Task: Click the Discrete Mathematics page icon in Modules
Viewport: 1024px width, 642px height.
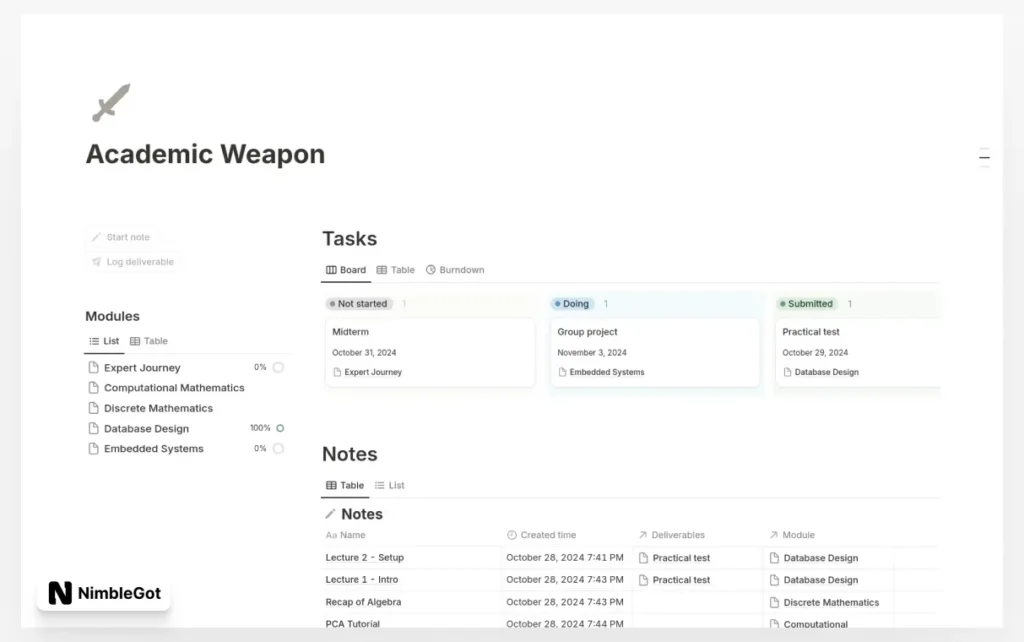Action: (93, 408)
